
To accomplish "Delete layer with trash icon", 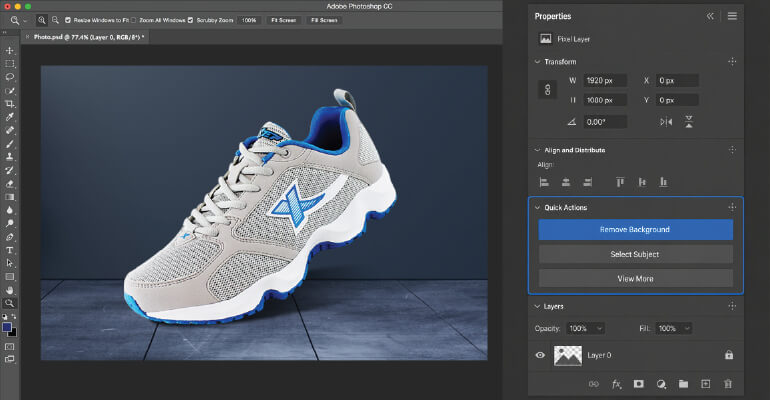I will pyautogui.click(x=728, y=384).
